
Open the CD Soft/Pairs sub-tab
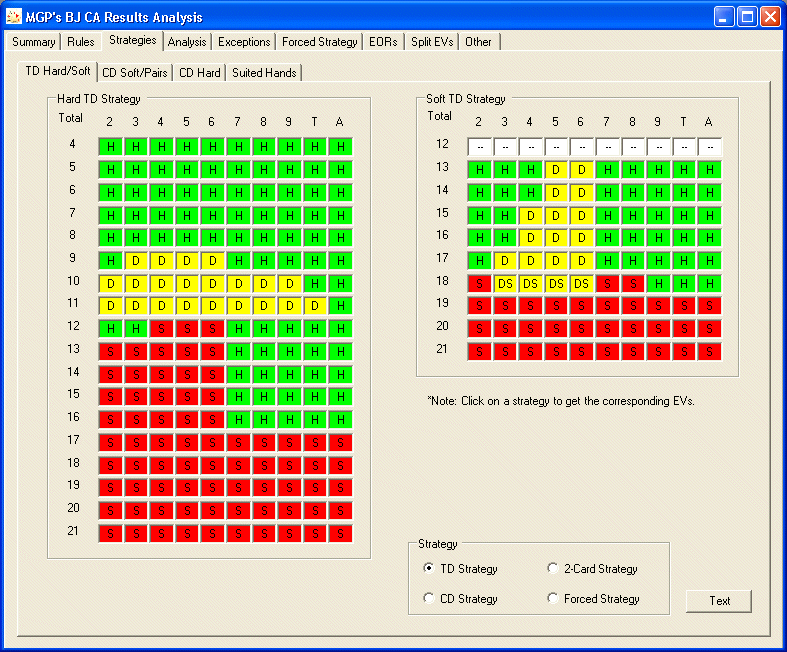[x=135, y=73]
